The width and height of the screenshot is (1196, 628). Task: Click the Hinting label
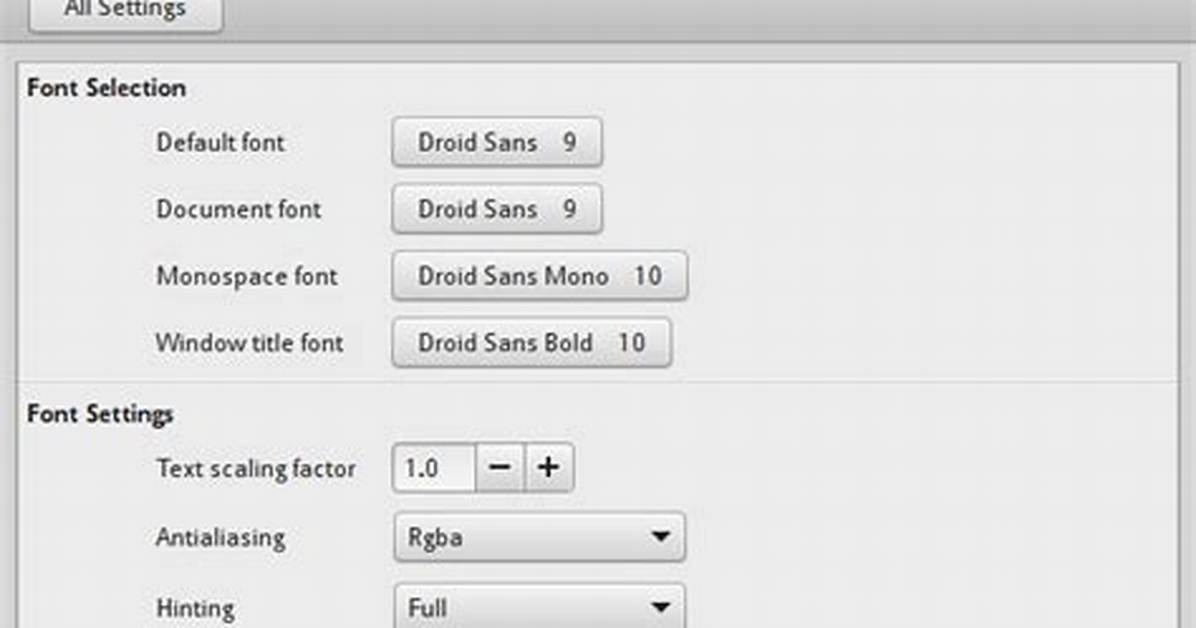[x=195, y=608]
